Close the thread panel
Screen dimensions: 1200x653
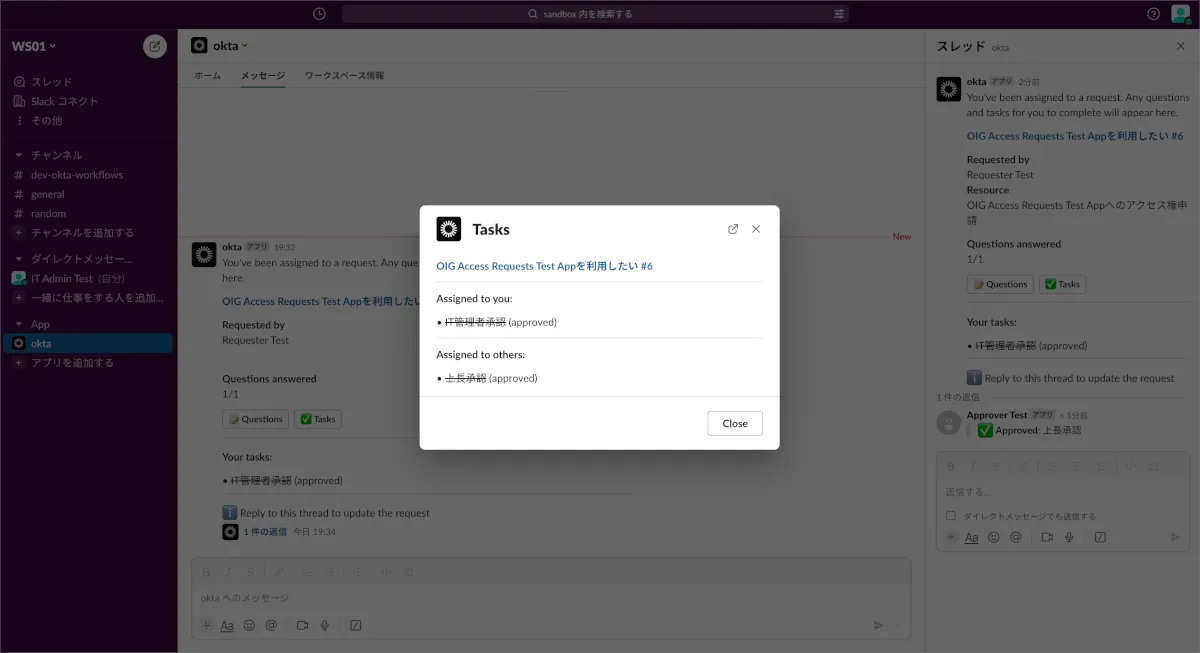[x=1180, y=46]
